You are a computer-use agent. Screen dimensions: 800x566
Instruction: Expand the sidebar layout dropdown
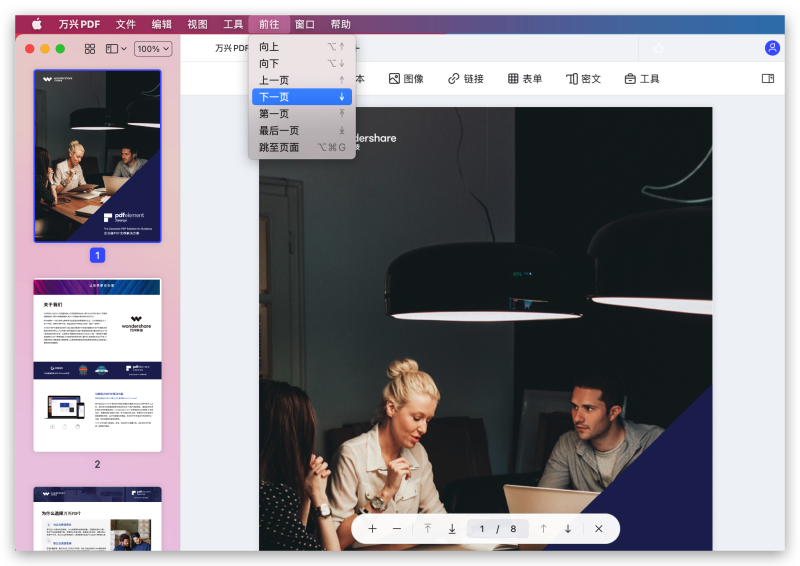point(116,48)
